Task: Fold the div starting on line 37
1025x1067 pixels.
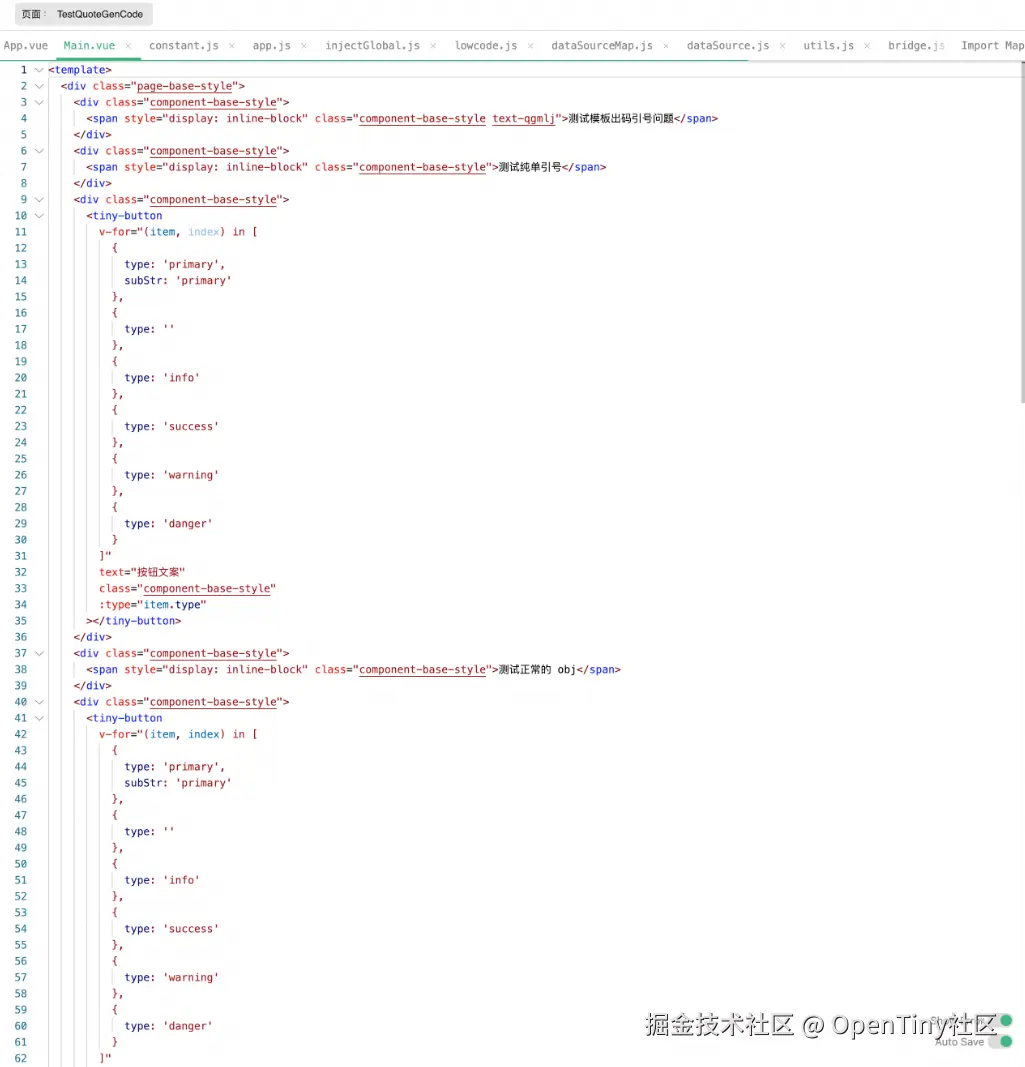Action: pos(39,654)
